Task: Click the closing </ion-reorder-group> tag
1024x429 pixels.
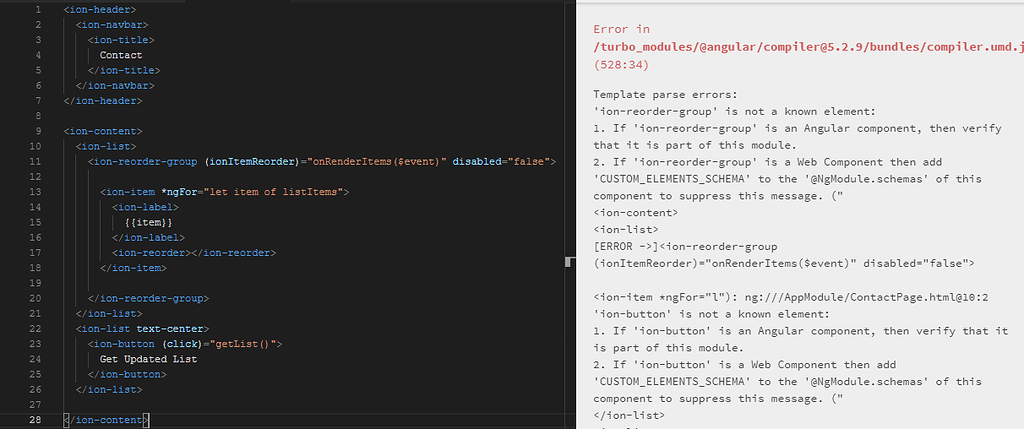Action: (x=149, y=298)
